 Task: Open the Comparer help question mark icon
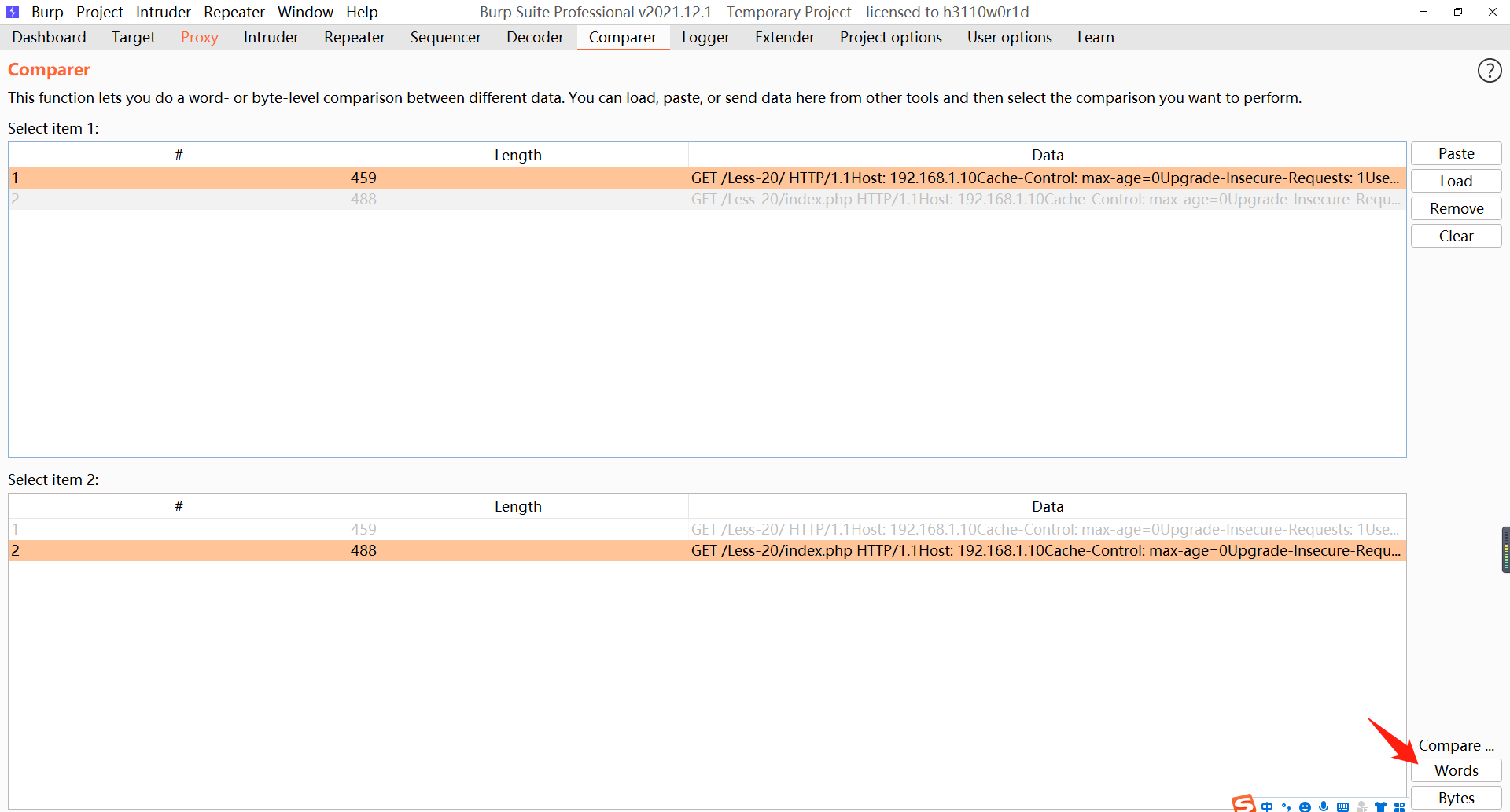click(1490, 70)
